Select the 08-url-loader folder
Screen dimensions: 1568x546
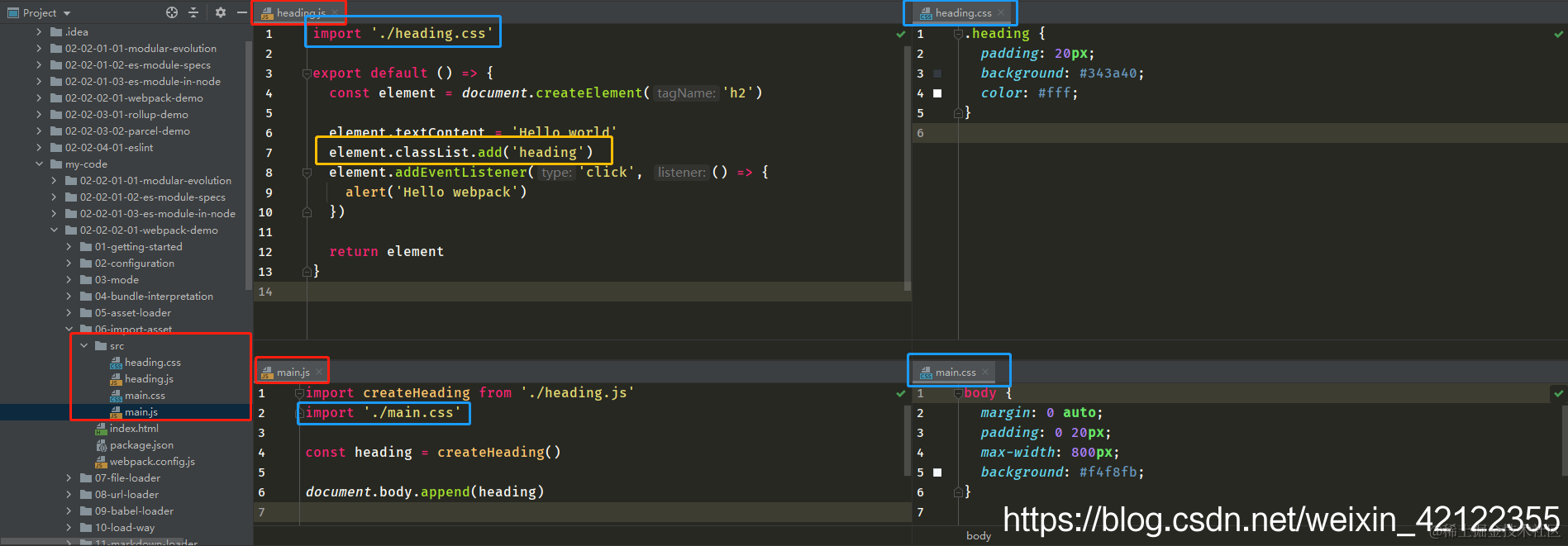click(x=126, y=494)
